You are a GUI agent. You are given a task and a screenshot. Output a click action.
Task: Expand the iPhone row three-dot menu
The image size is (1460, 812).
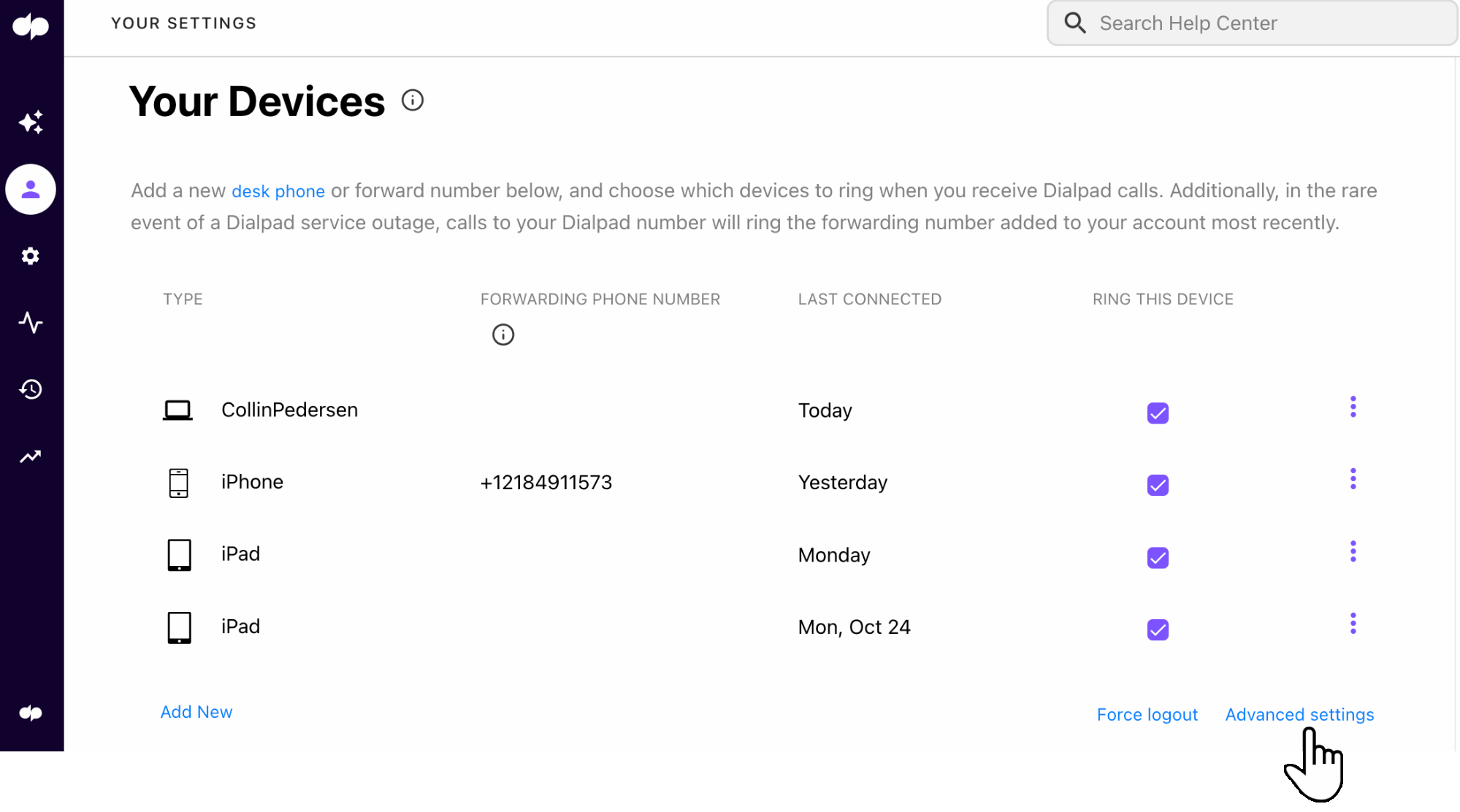tap(1353, 479)
